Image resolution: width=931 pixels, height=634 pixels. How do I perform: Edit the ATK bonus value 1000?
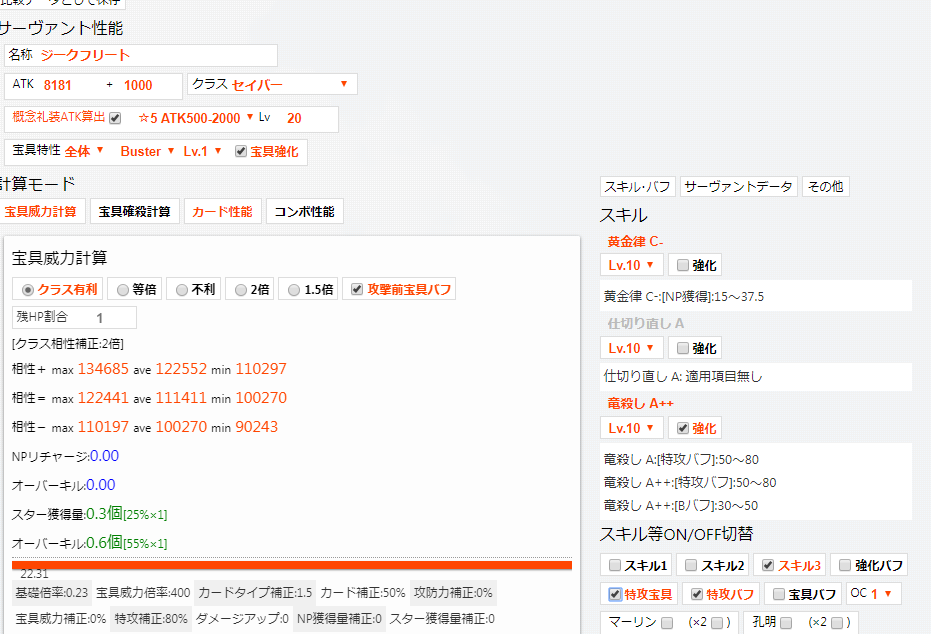pos(138,85)
